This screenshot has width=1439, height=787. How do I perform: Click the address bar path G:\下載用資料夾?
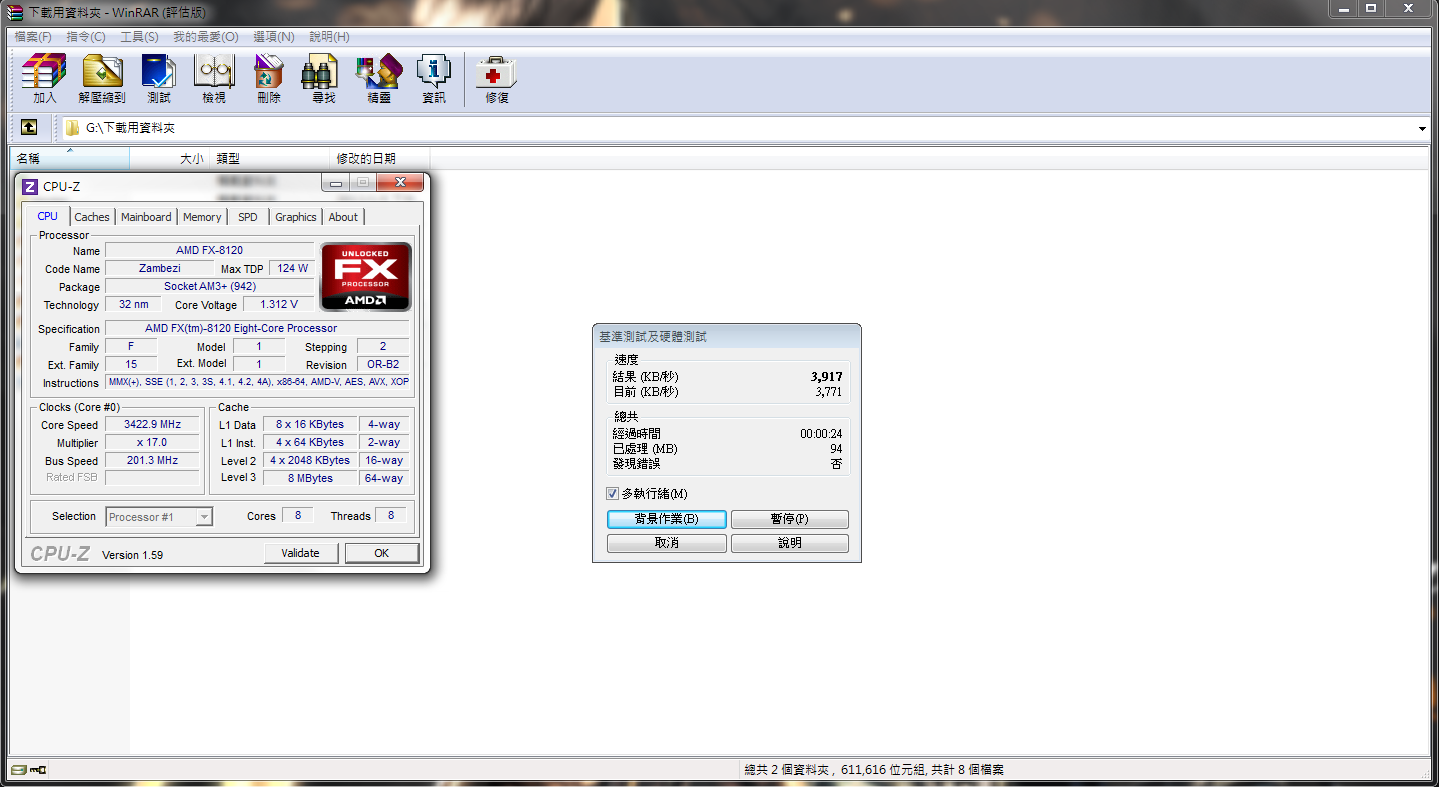click(x=130, y=129)
